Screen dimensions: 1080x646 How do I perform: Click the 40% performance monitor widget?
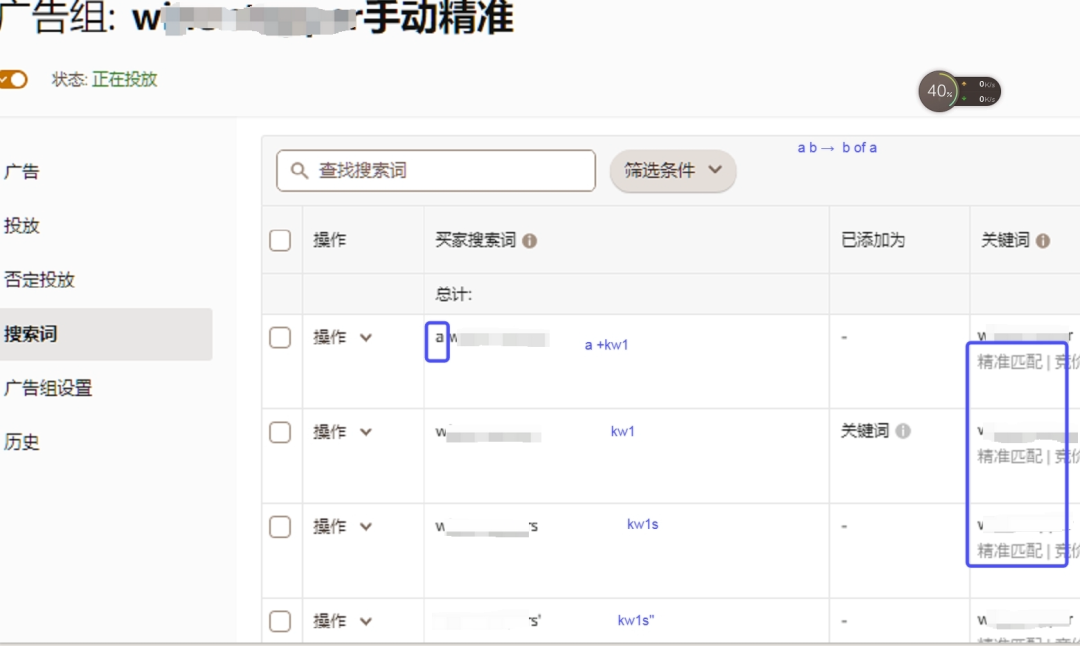pos(959,91)
